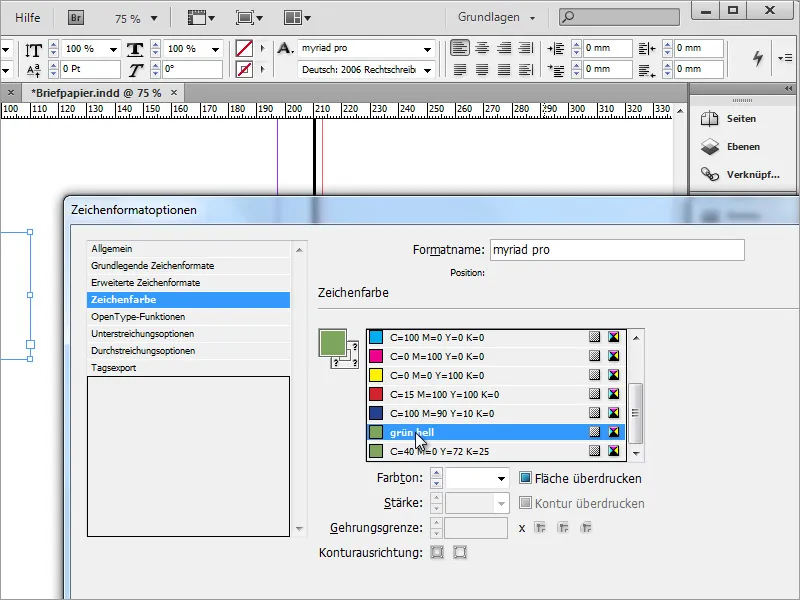Select Durchstreichungsoptionen category

coord(188,351)
